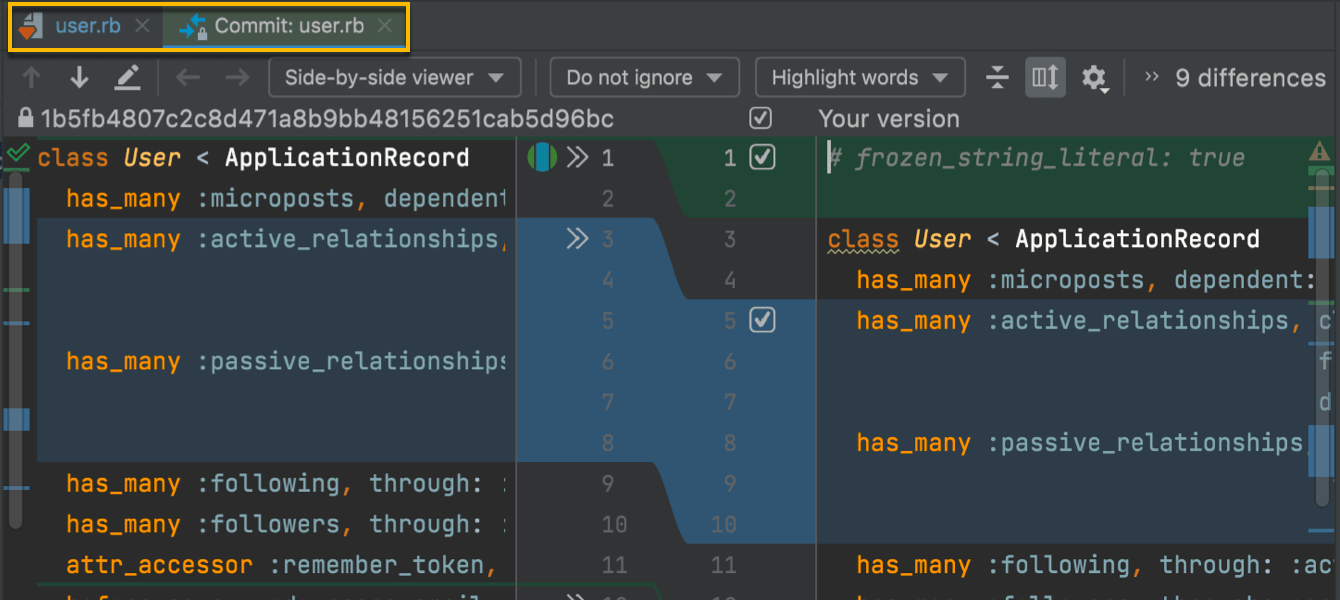Uncheck the line 1 change checkbox
The height and width of the screenshot is (600, 1340).
[x=762, y=157]
